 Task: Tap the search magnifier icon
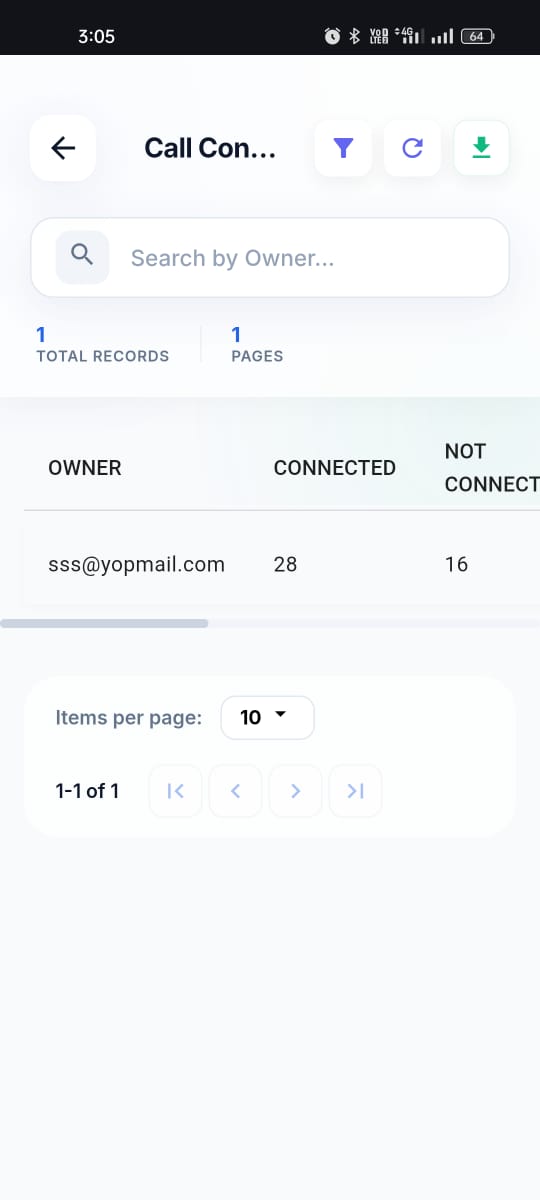tap(82, 257)
